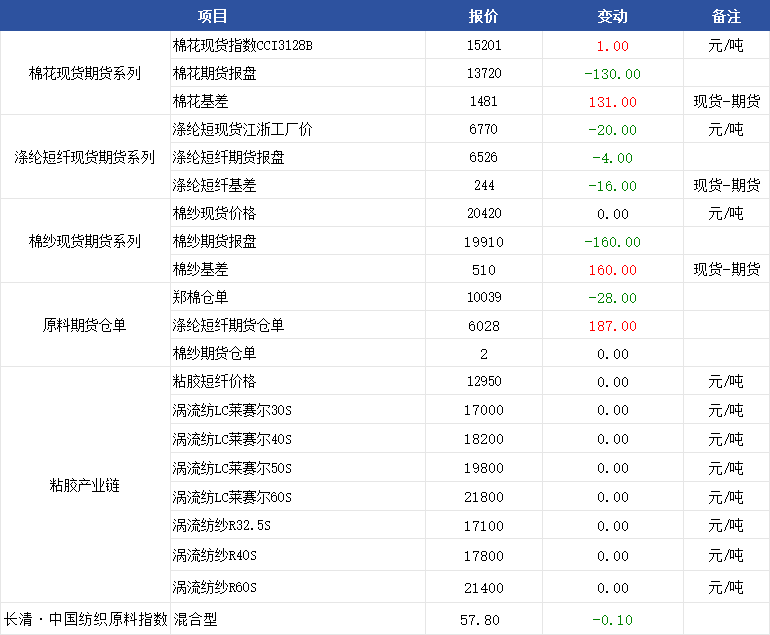Select the 涤纶短纤基差 row label
Screen dimensions: 770x635
point(215,185)
